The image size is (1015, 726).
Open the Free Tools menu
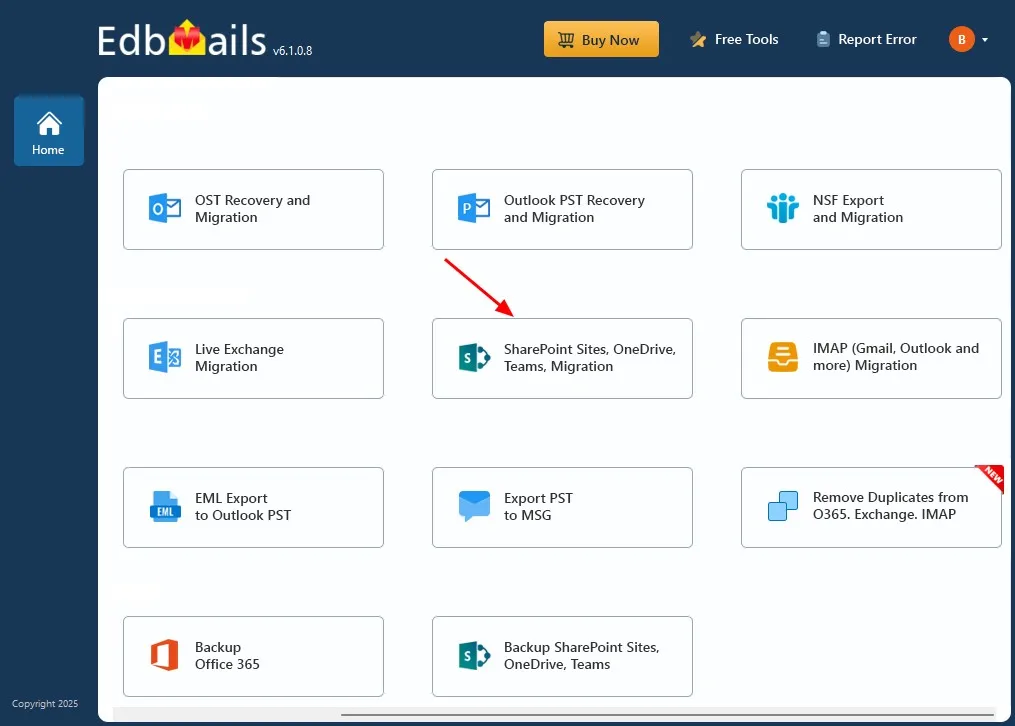(734, 40)
